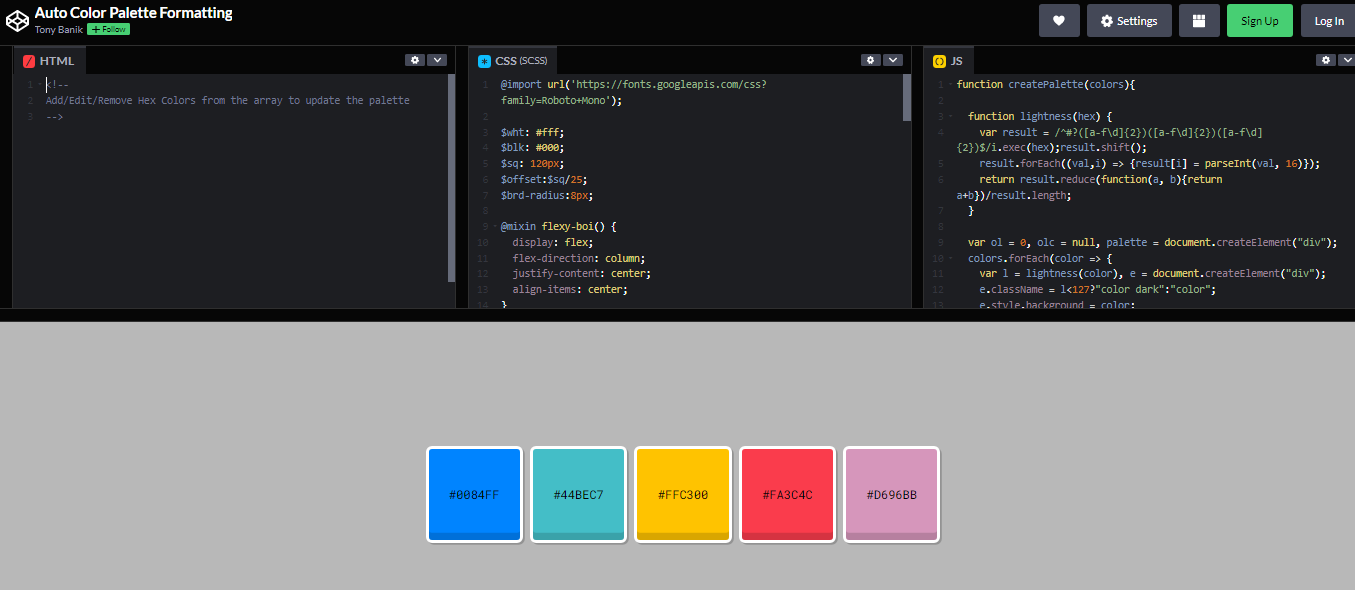Fold the colors.forEach block at line 10
The height and width of the screenshot is (590, 1355).
click(x=951, y=258)
